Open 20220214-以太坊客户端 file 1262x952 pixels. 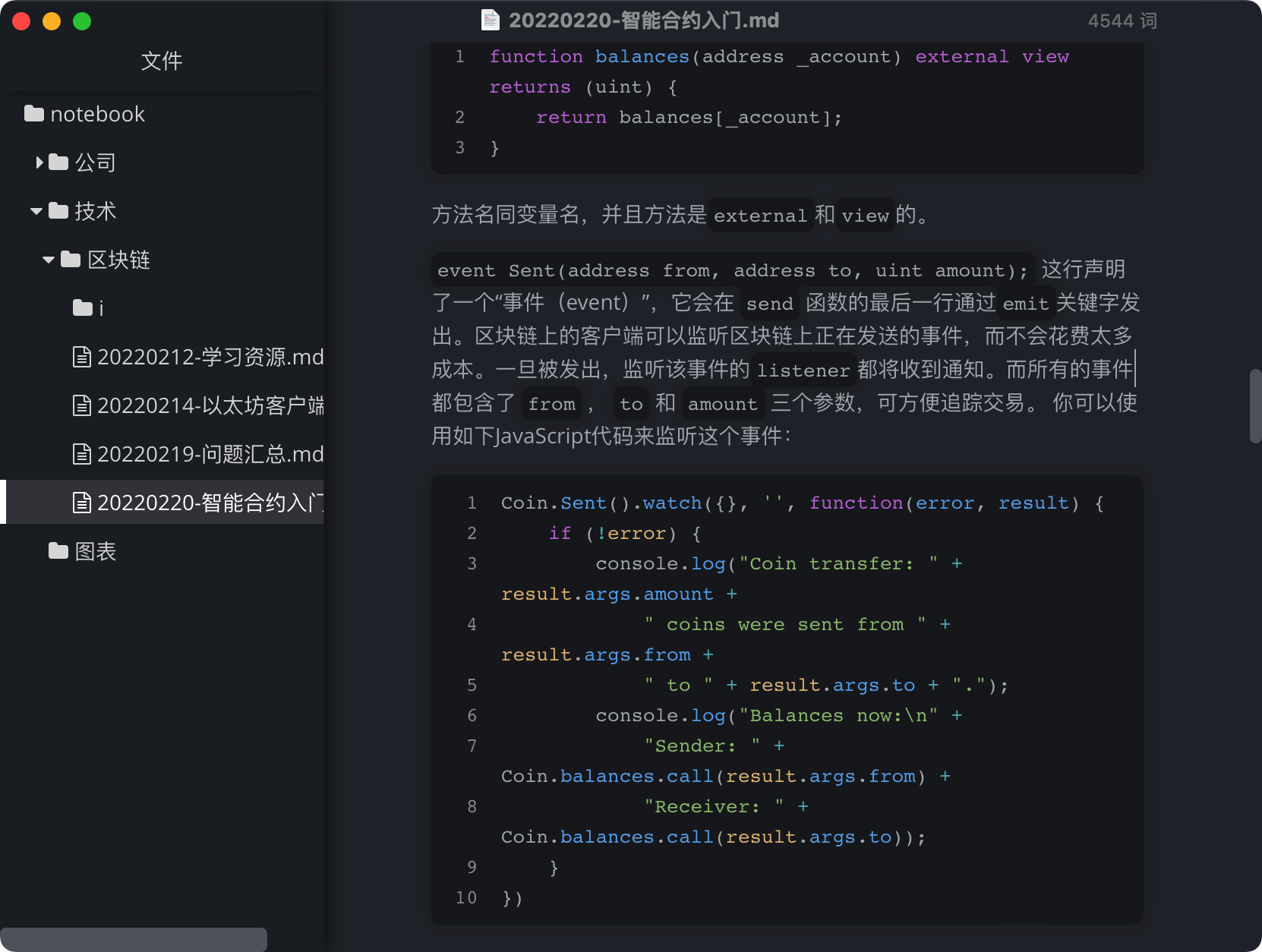click(x=210, y=405)
